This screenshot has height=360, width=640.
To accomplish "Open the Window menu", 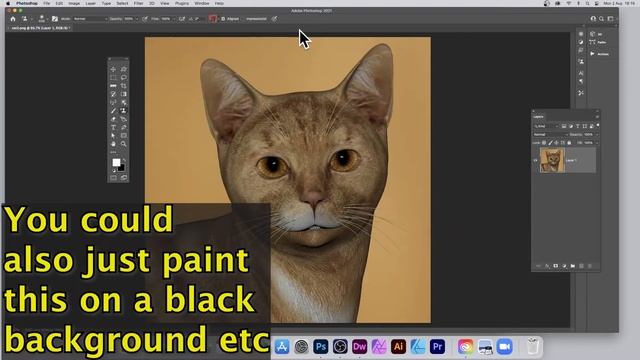I will (x=202, y=3).
